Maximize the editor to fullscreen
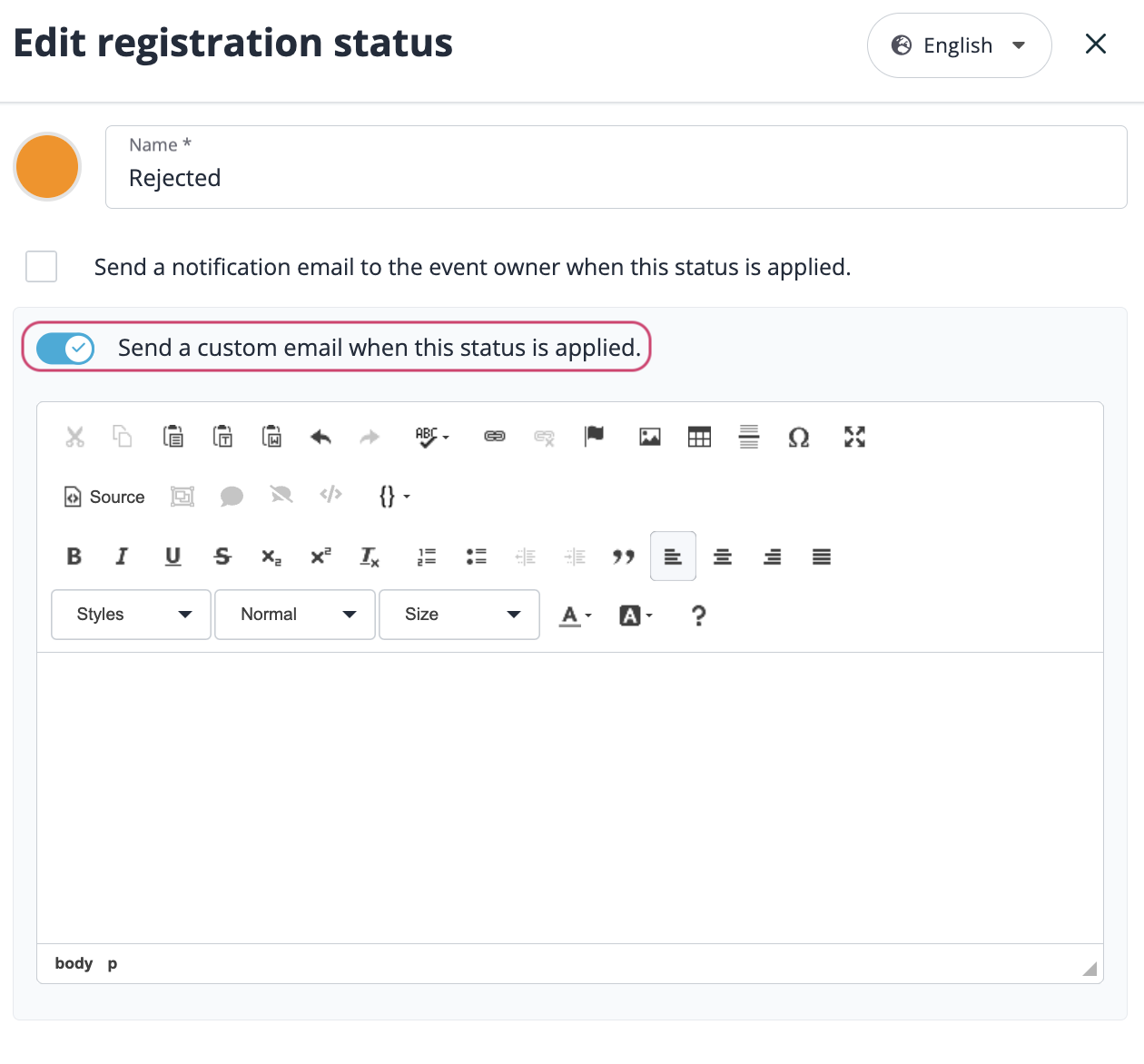Screen dimensions: 1144x1064 click(853, 437)
